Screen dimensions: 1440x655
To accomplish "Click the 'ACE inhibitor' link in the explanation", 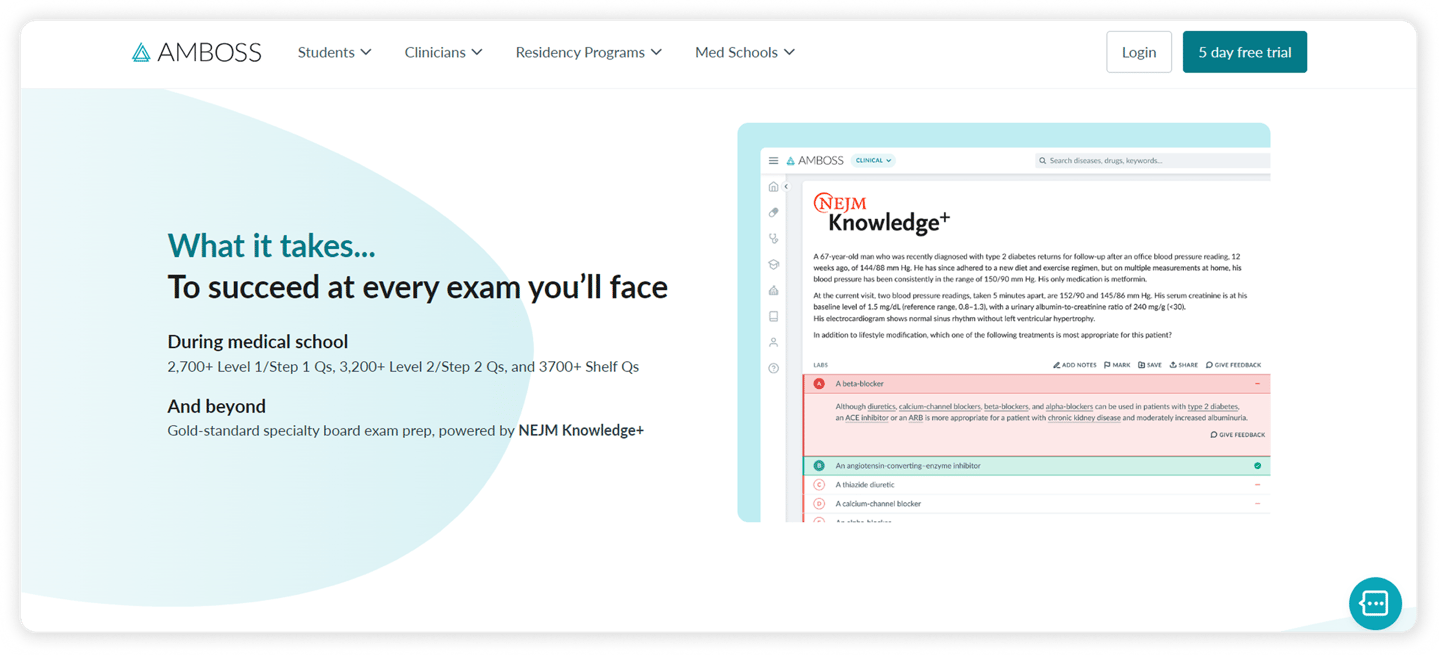I will [x=867, y=418].
